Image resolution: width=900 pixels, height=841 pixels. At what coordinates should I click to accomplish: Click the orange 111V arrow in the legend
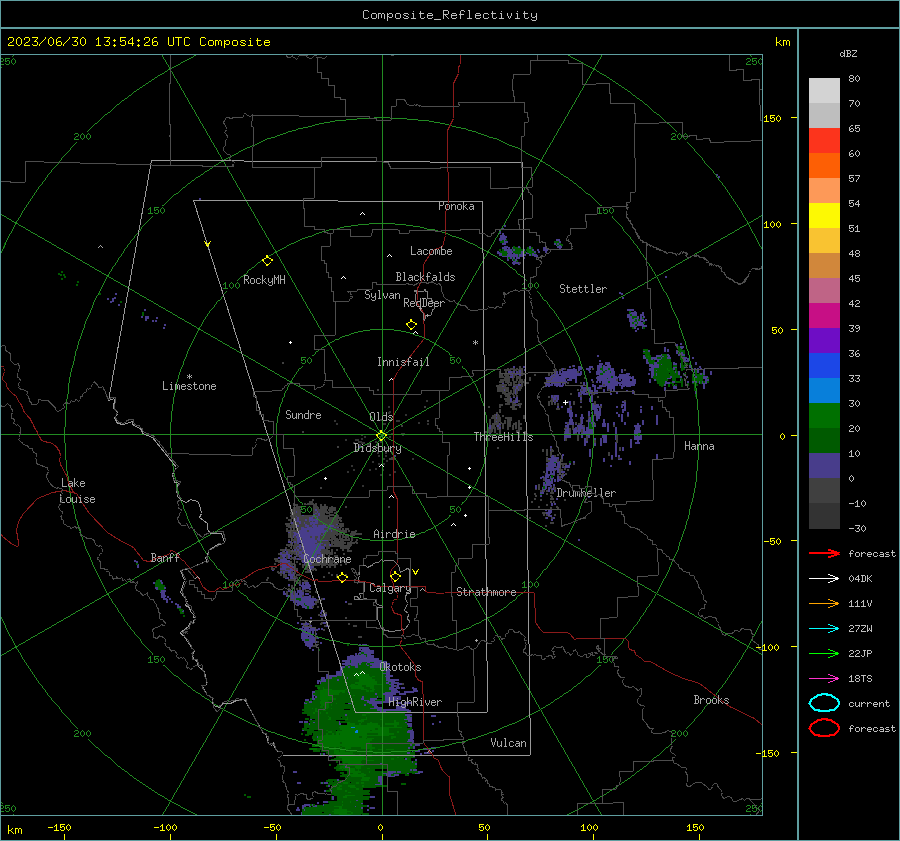pos(824,603)
